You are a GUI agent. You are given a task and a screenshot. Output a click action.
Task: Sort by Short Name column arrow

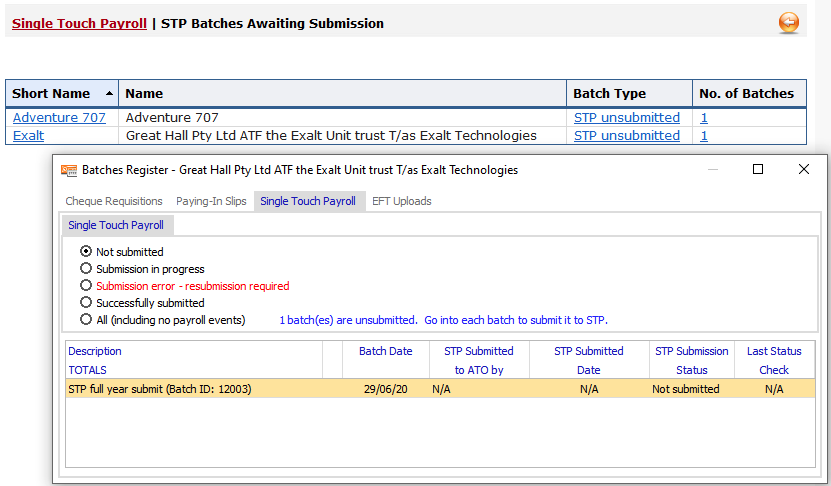pos(109,94)
